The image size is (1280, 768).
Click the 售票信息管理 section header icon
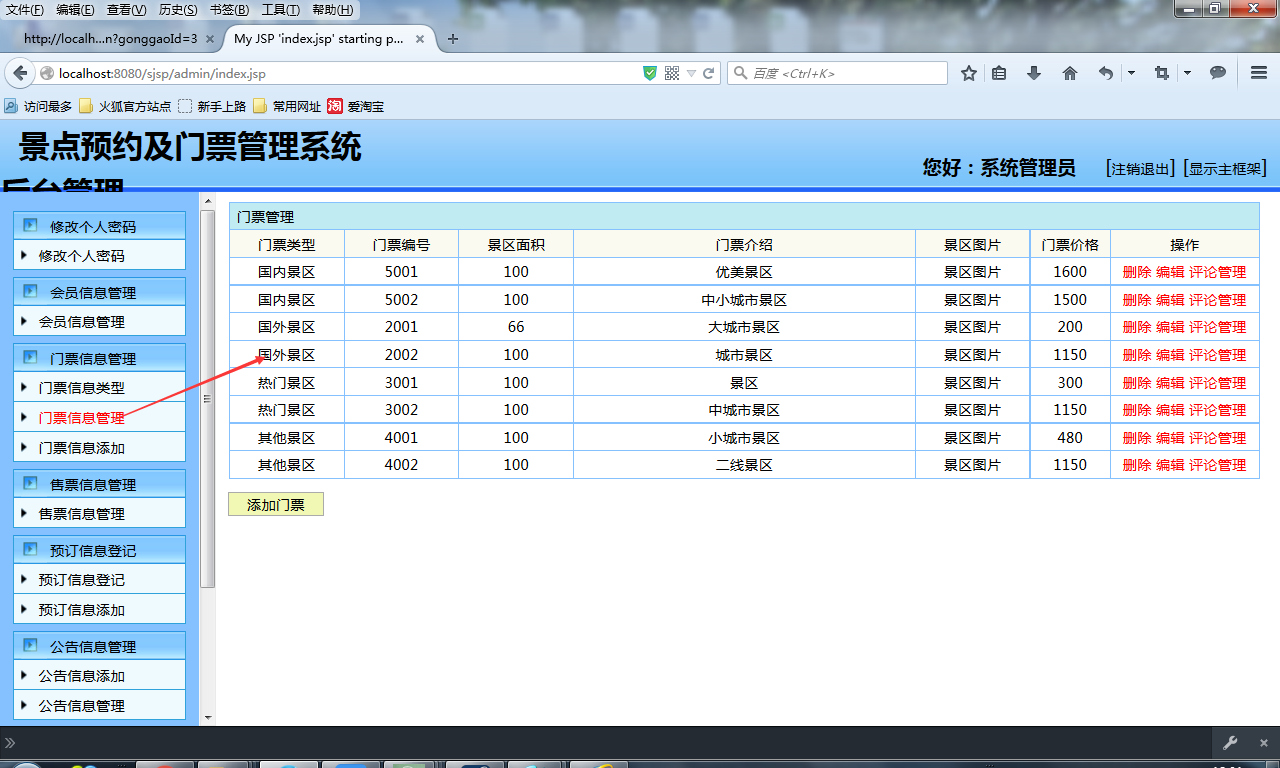pos(30,484)
